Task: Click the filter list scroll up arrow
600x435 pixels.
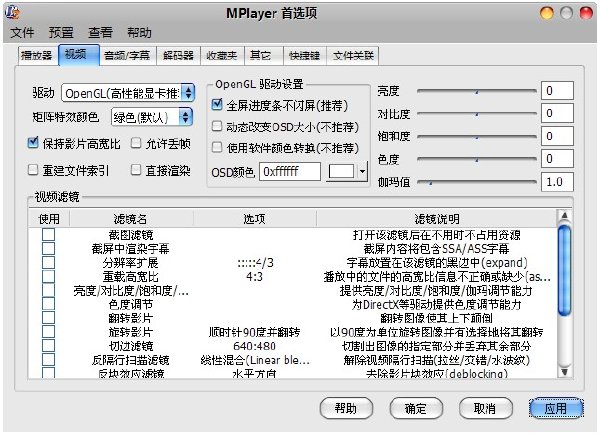Action: click(x=564, y=216)
